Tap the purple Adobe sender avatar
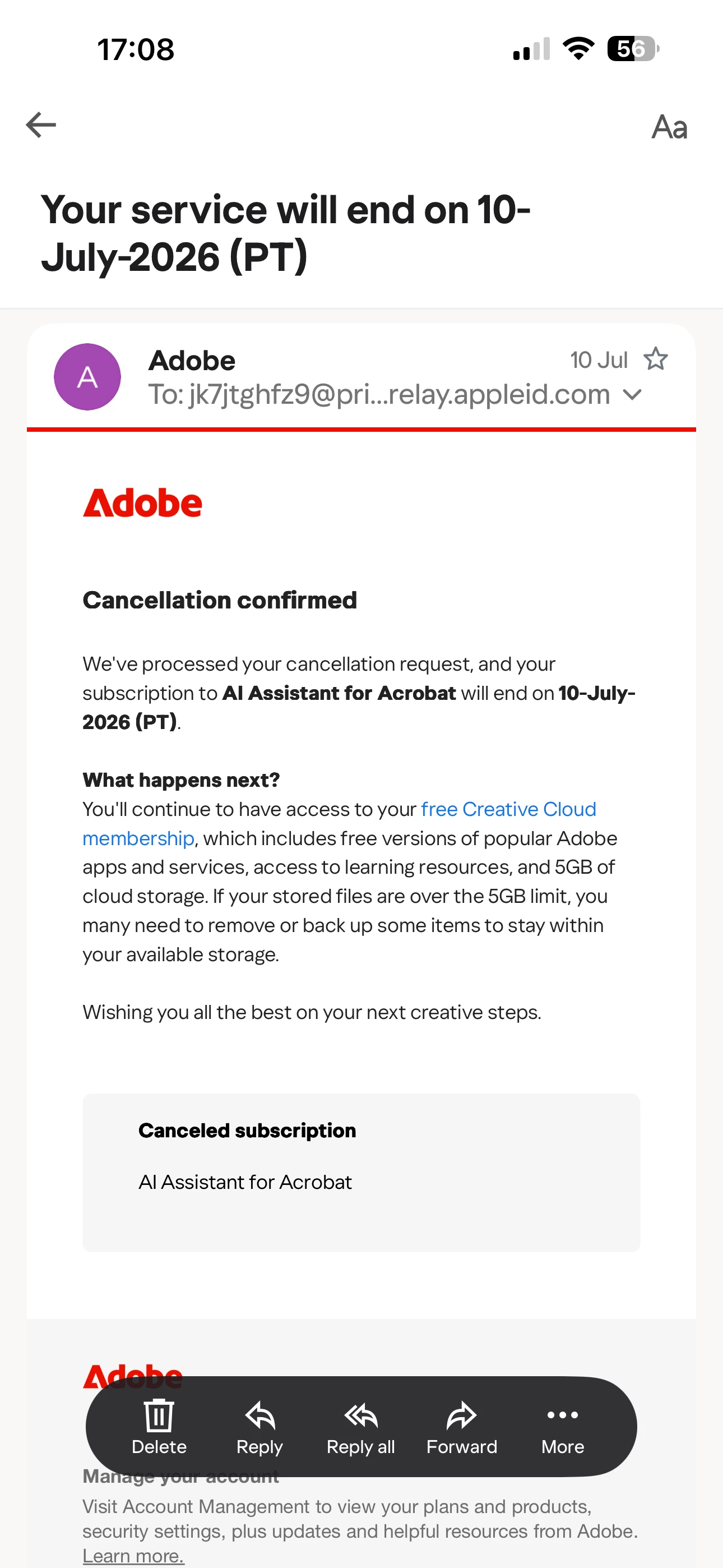 (x=87, y=377)
